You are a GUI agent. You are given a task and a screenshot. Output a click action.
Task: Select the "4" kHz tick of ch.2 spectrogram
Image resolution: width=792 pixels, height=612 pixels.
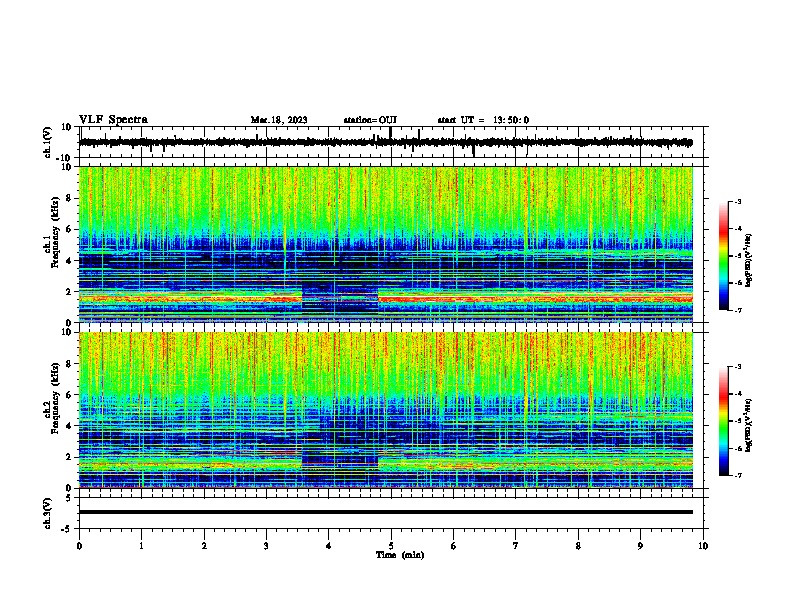69,426
